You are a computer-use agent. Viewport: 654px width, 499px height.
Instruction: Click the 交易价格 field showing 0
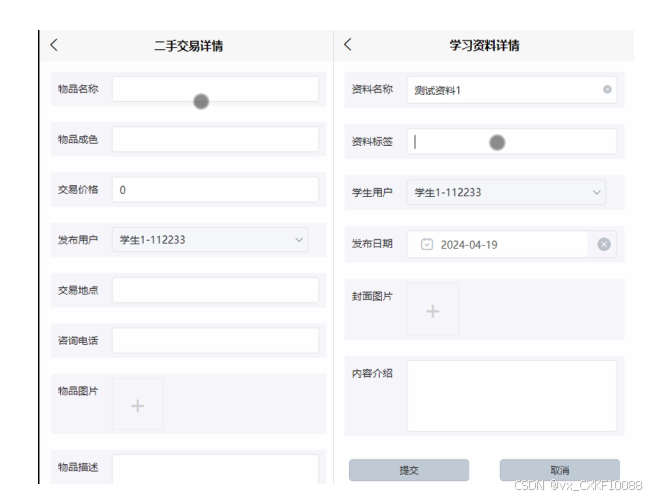(x=215, y=190)
